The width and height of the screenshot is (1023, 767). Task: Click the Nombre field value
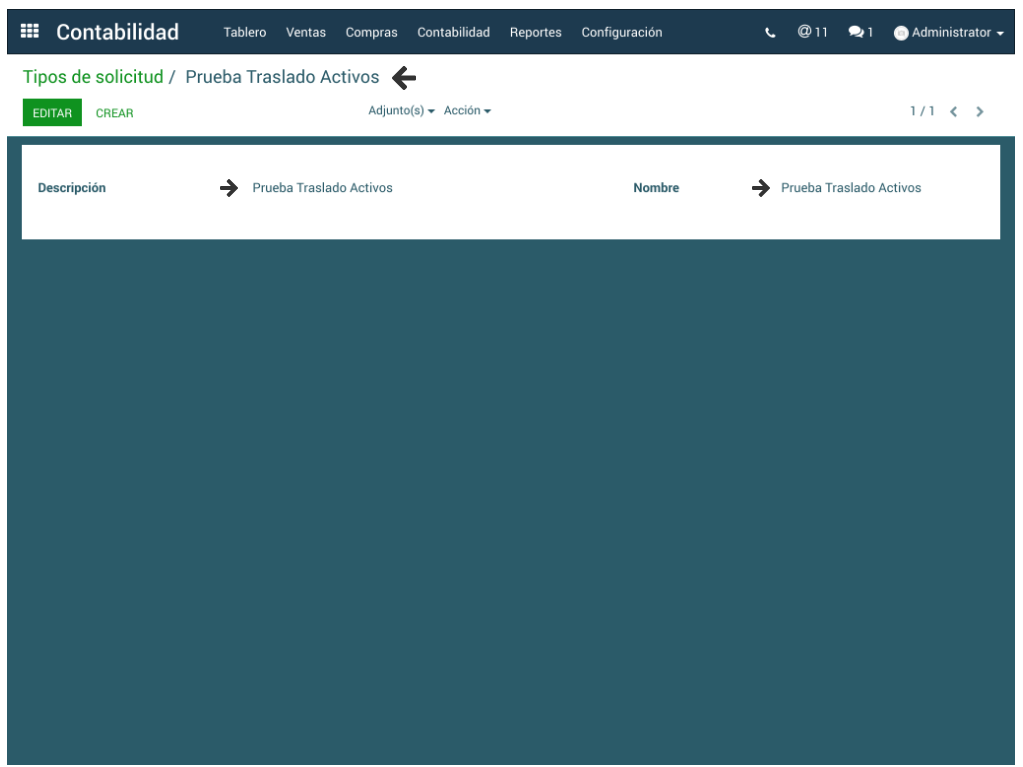point(850,188)
